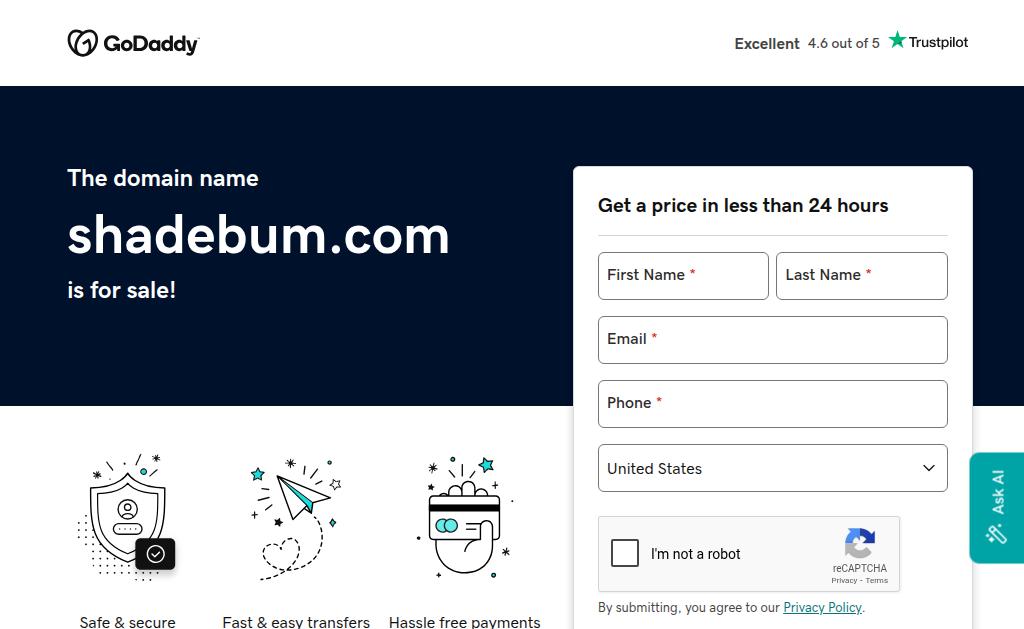This screenshot has width=1024, height=629.
Task: Click the reCAPTCHA Privacy link
Action: click(843, 580)
